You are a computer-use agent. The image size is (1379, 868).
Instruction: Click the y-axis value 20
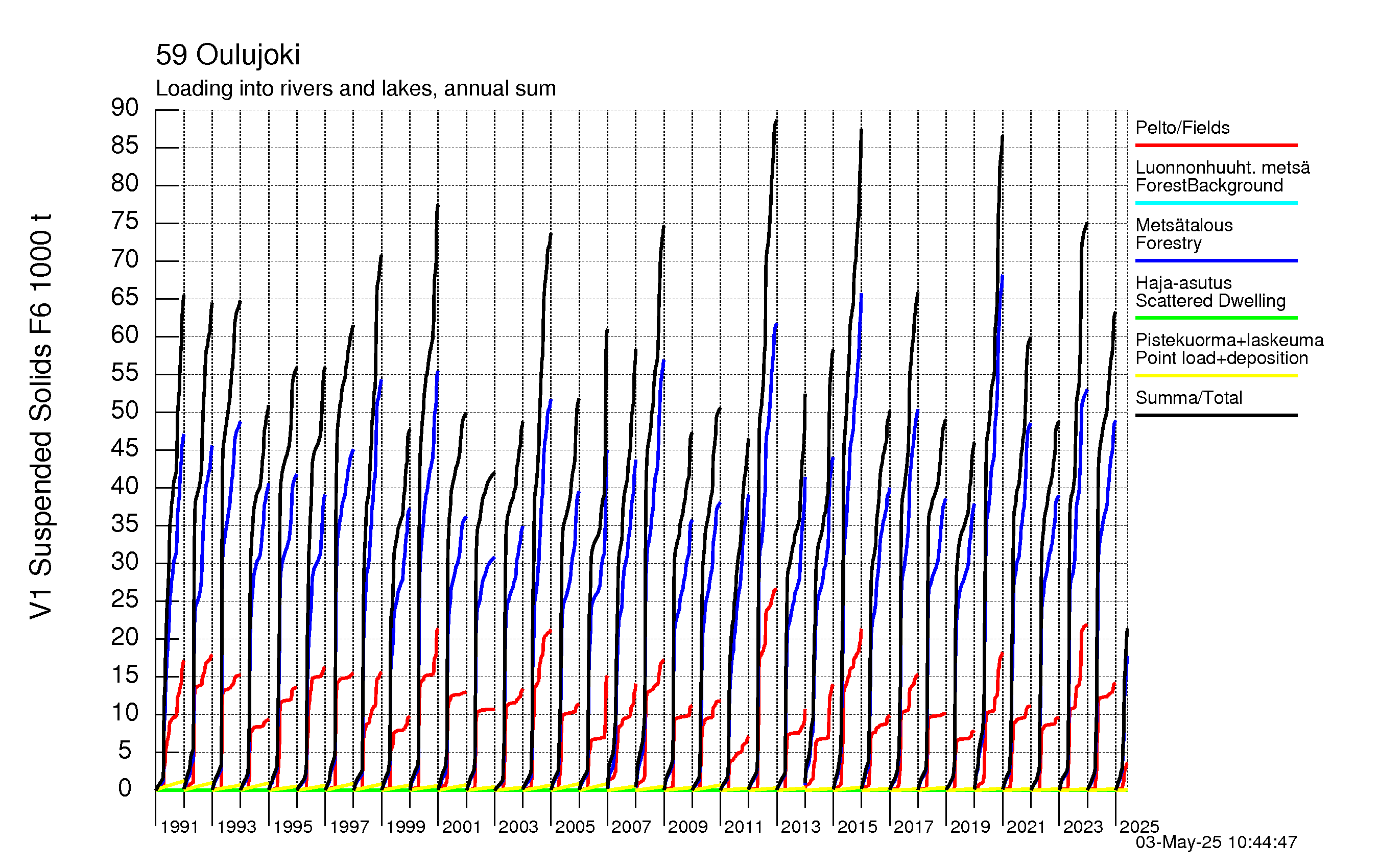pos(125,637)
